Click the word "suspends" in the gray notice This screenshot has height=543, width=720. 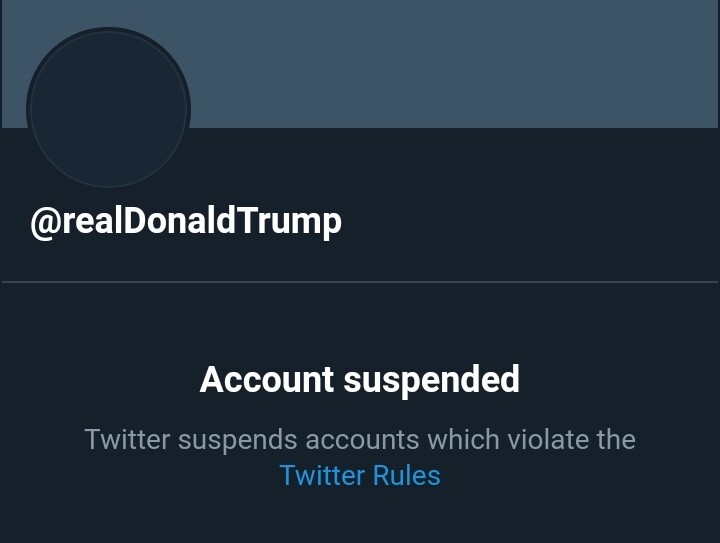[238, 439]
